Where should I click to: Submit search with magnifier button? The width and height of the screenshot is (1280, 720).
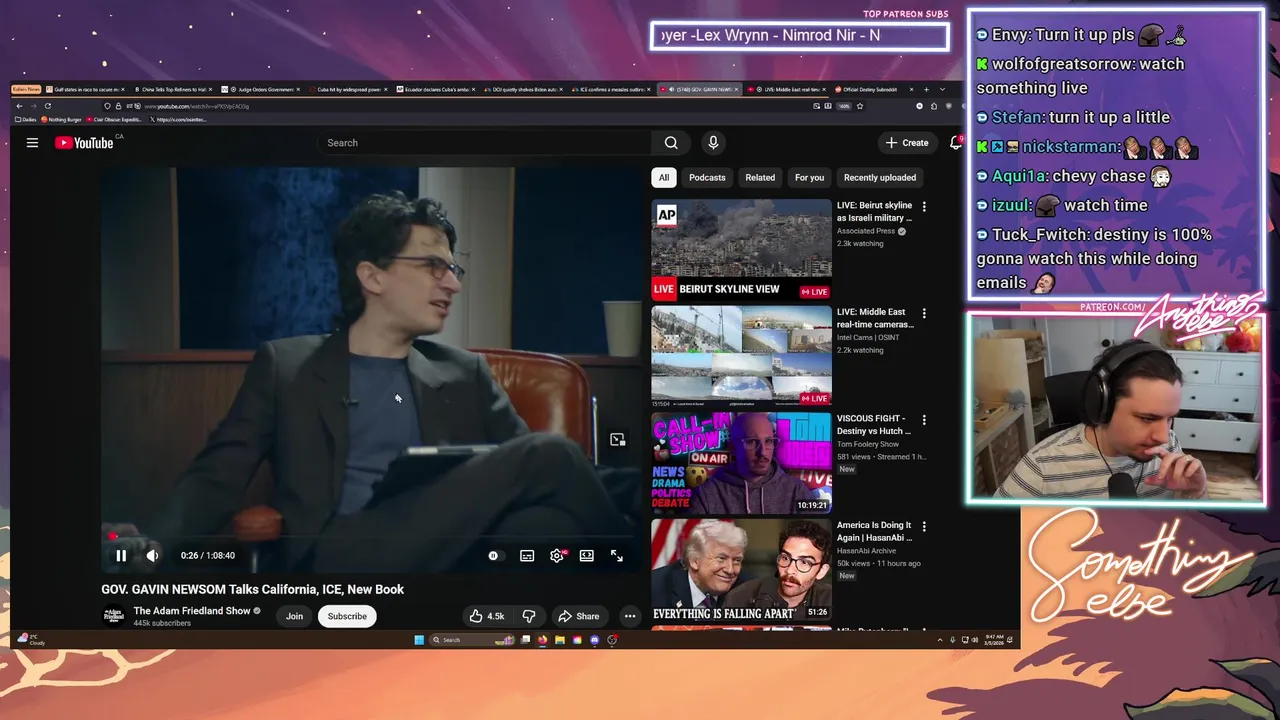pos(671,143)
